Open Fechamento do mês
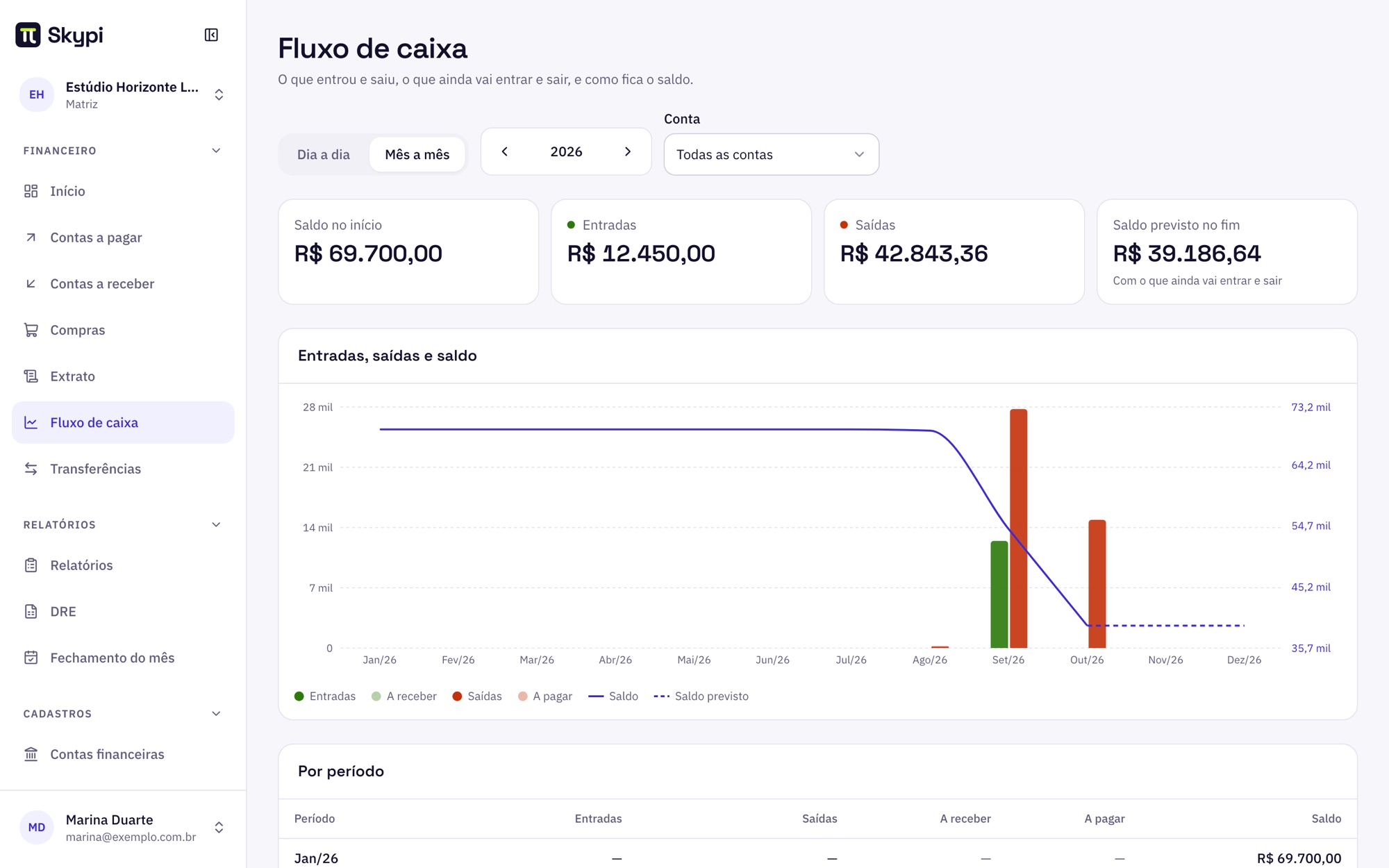This screenshot has width=1389, height=868. coord(123,658)
